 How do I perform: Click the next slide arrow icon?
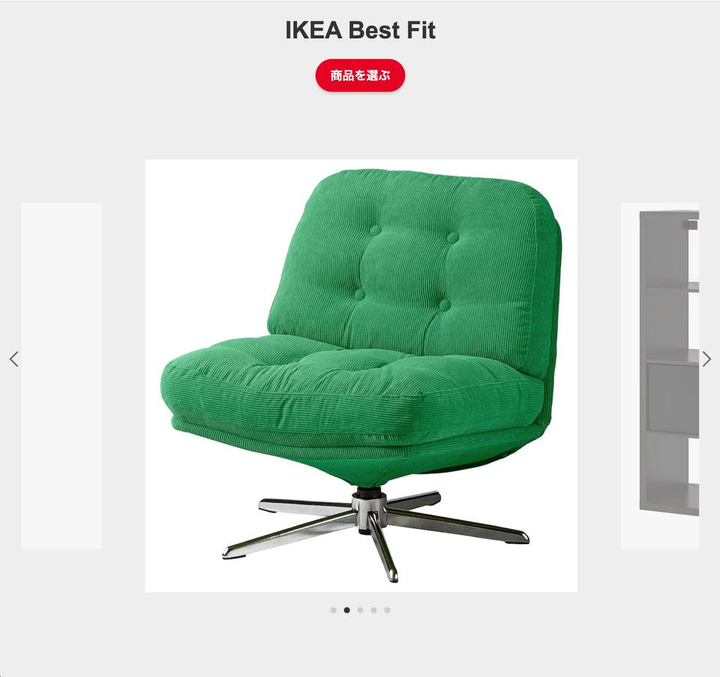(x=706, y=359)
